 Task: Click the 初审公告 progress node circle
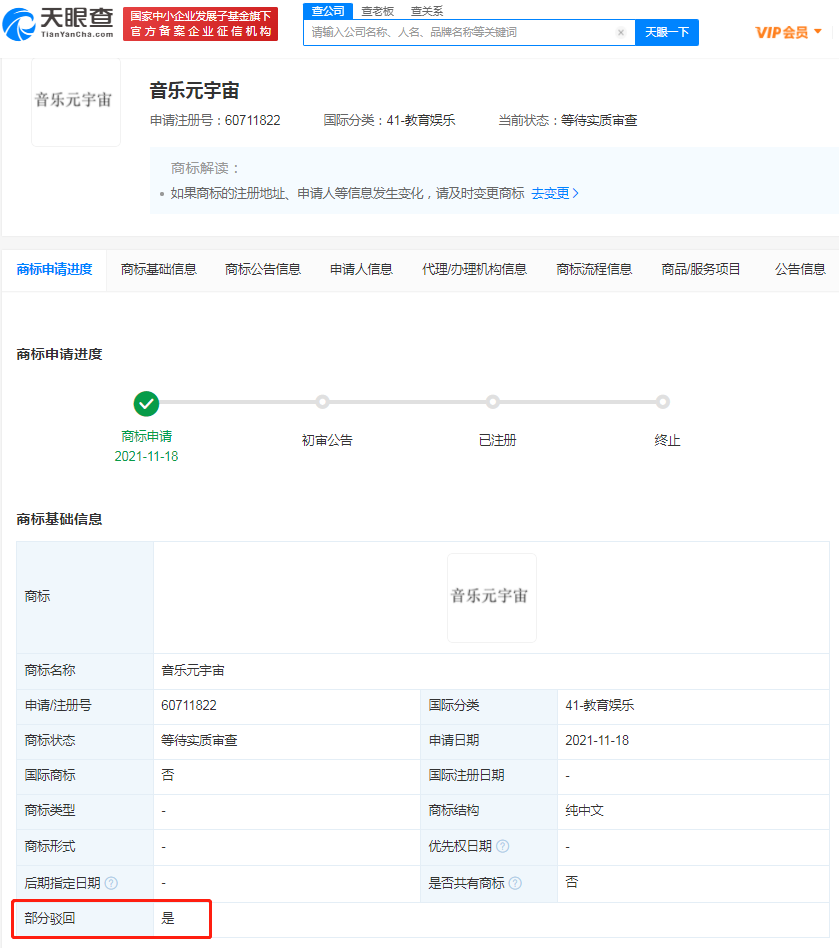(322, 401)
